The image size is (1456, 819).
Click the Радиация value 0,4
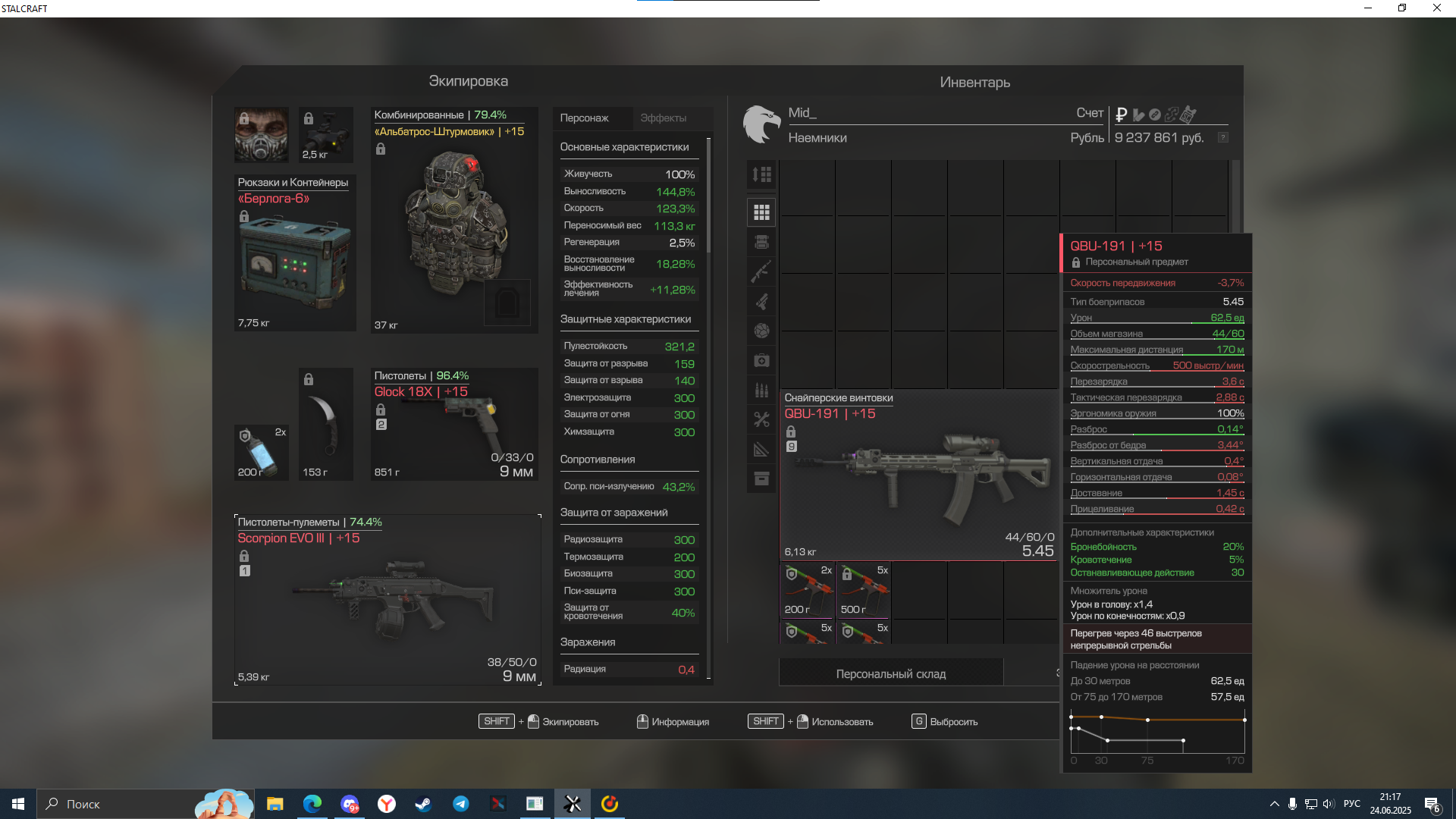686,670
